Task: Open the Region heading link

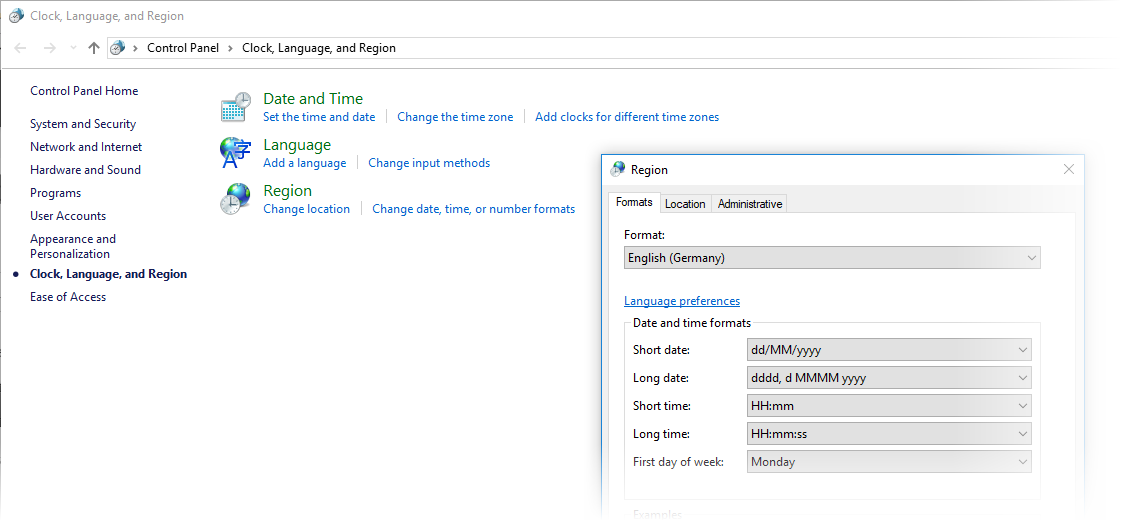Action: (287, 191)
